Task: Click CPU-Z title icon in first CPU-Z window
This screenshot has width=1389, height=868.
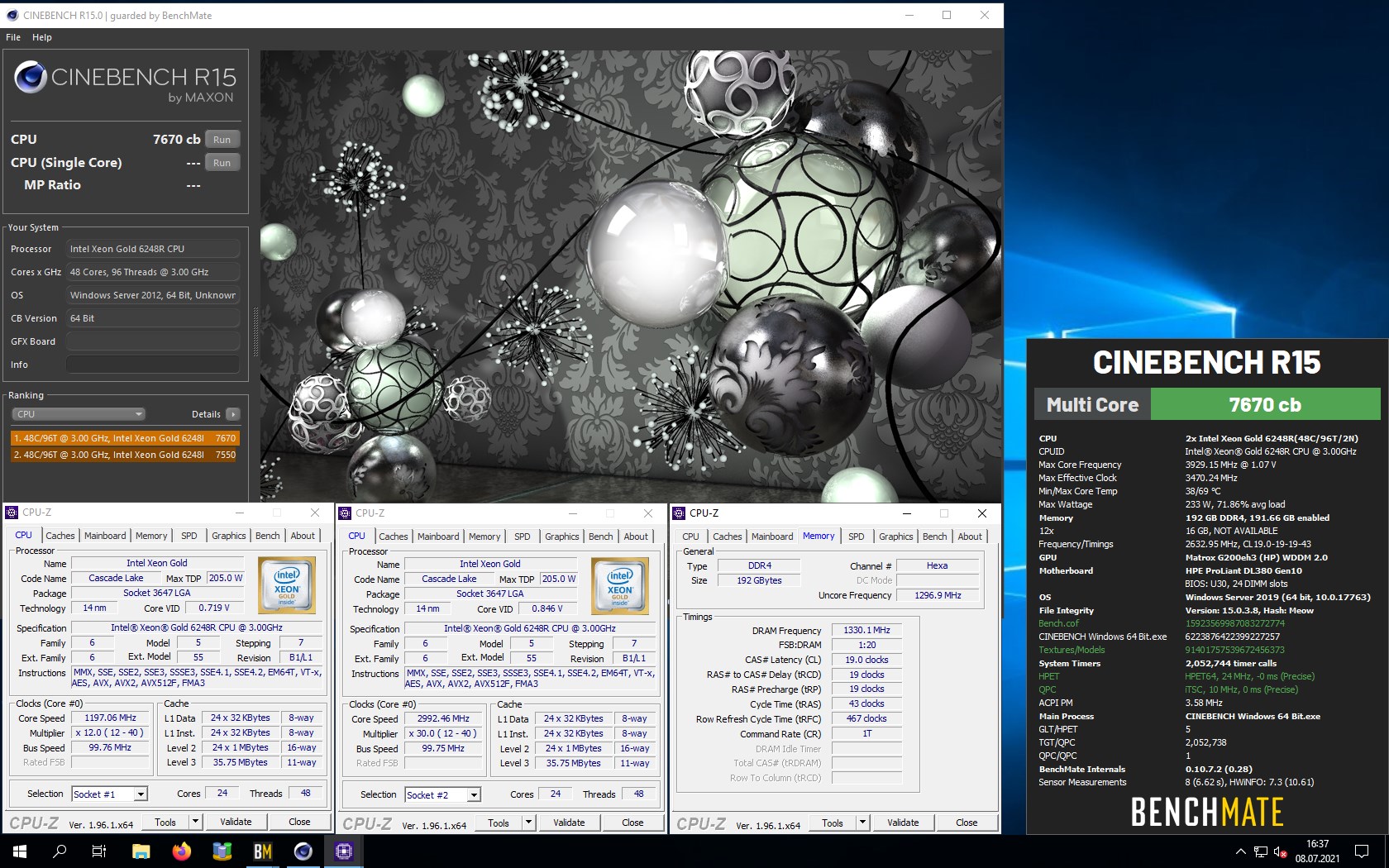Action: pyautogui.click(x=12, y=513)
